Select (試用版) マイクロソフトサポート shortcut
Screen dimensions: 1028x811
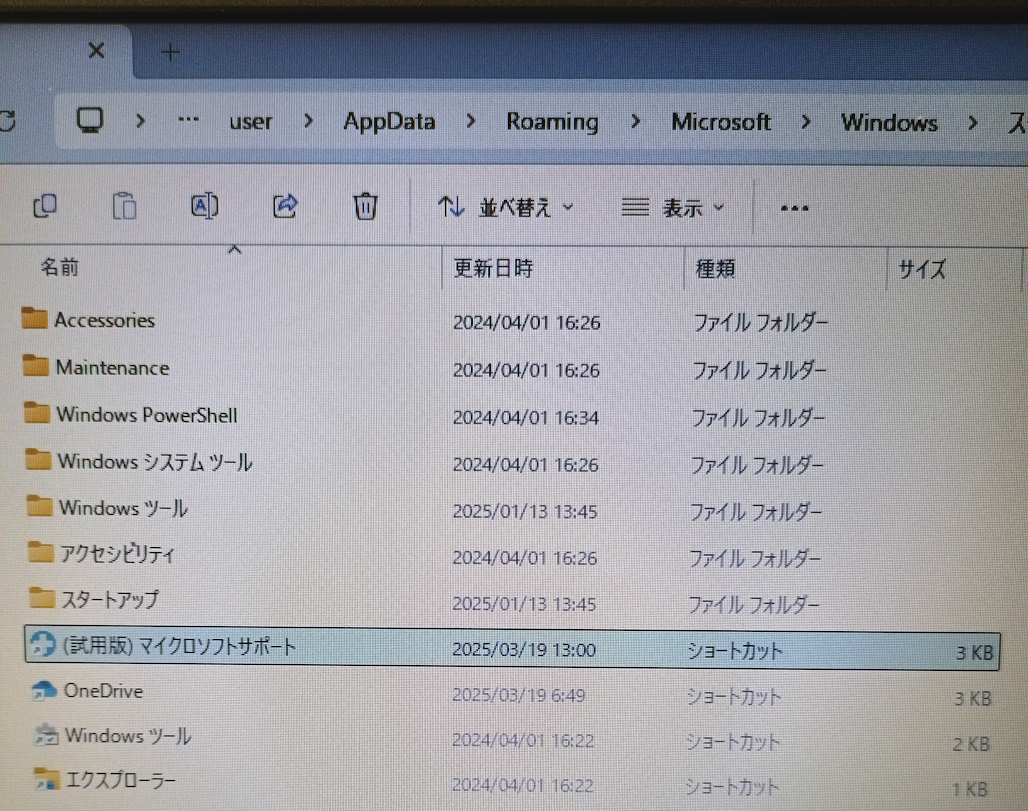click(x=179, y=646)
